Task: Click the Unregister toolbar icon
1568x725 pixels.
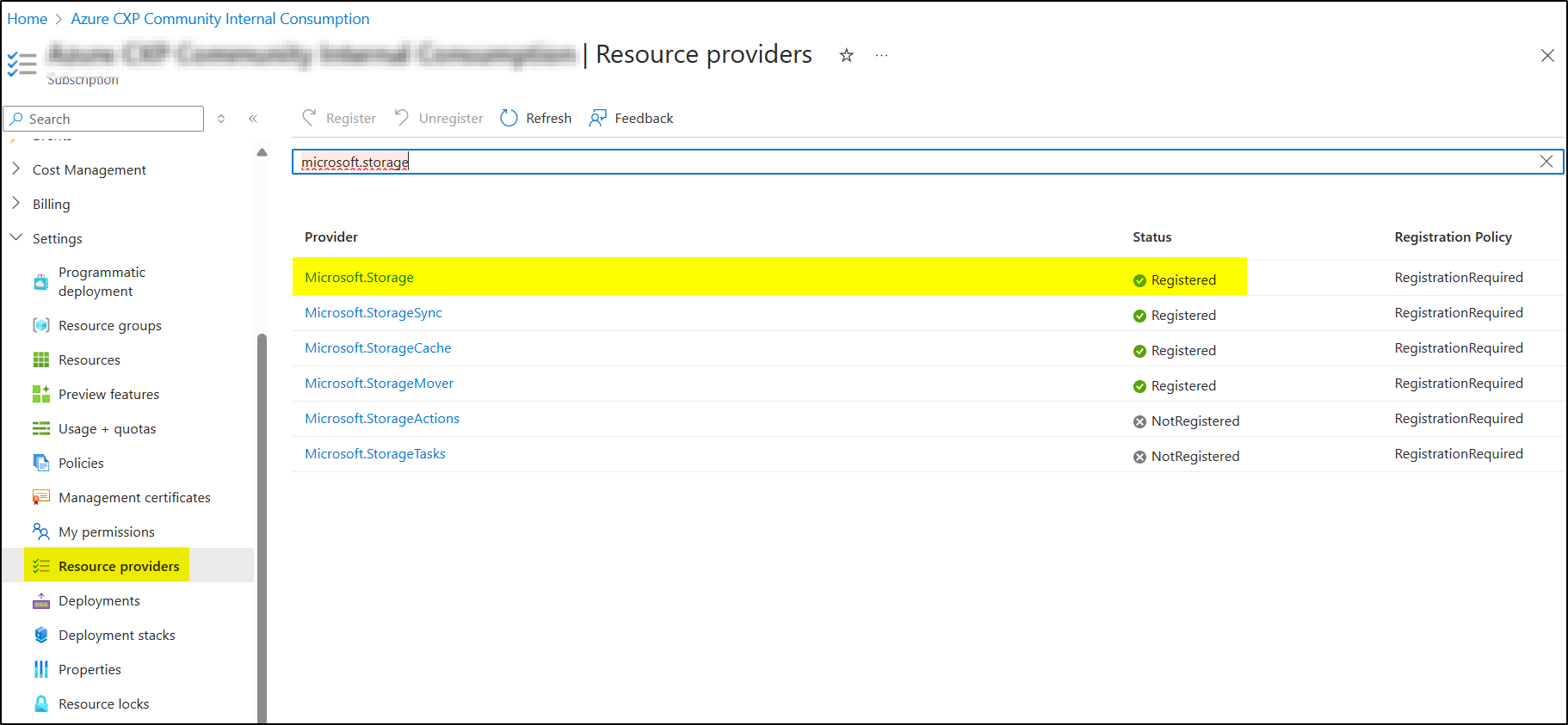Action: (x=402, y=118)
